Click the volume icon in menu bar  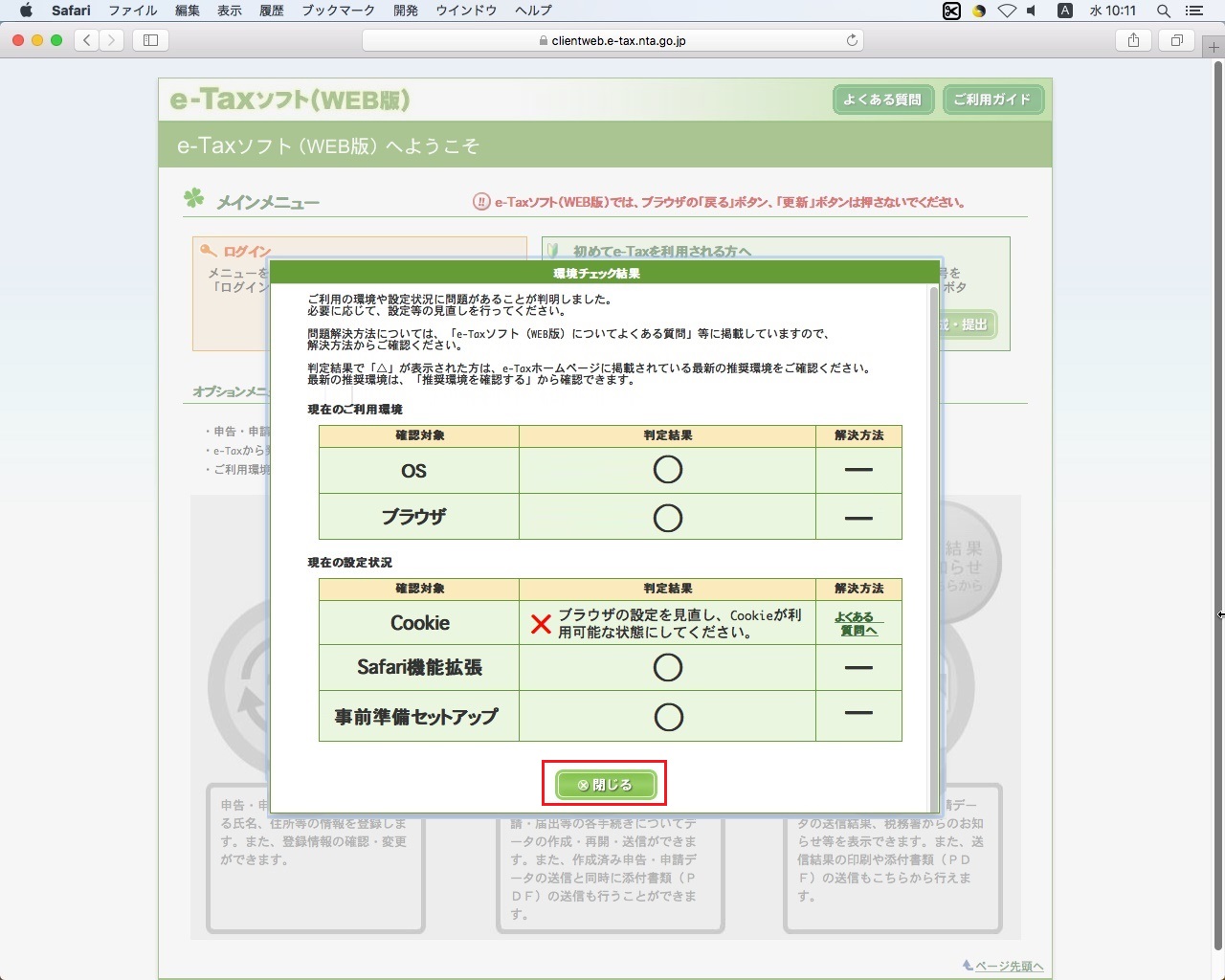1030,11
